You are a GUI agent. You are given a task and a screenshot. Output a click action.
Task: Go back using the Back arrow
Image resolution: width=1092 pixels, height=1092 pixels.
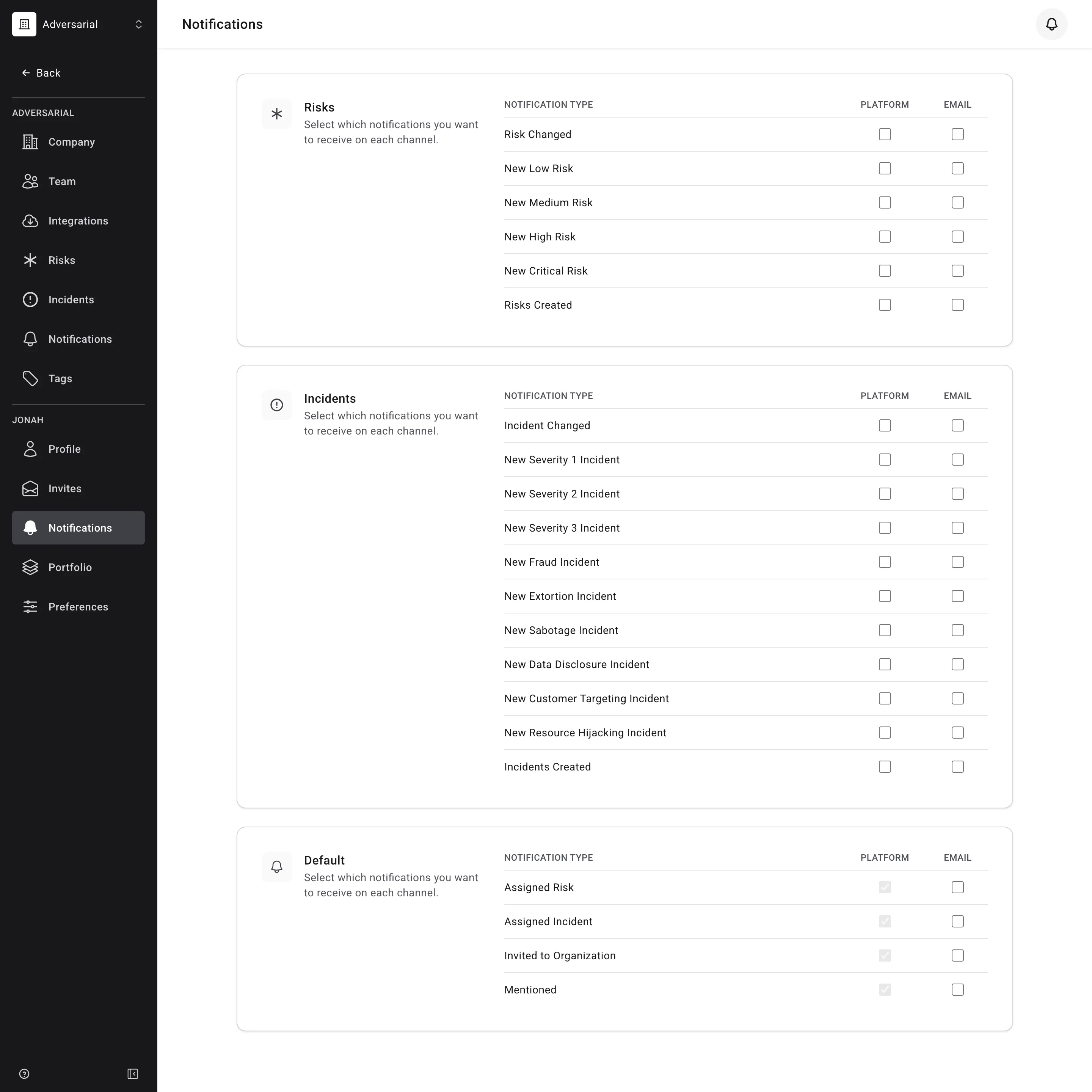point(26,73)
